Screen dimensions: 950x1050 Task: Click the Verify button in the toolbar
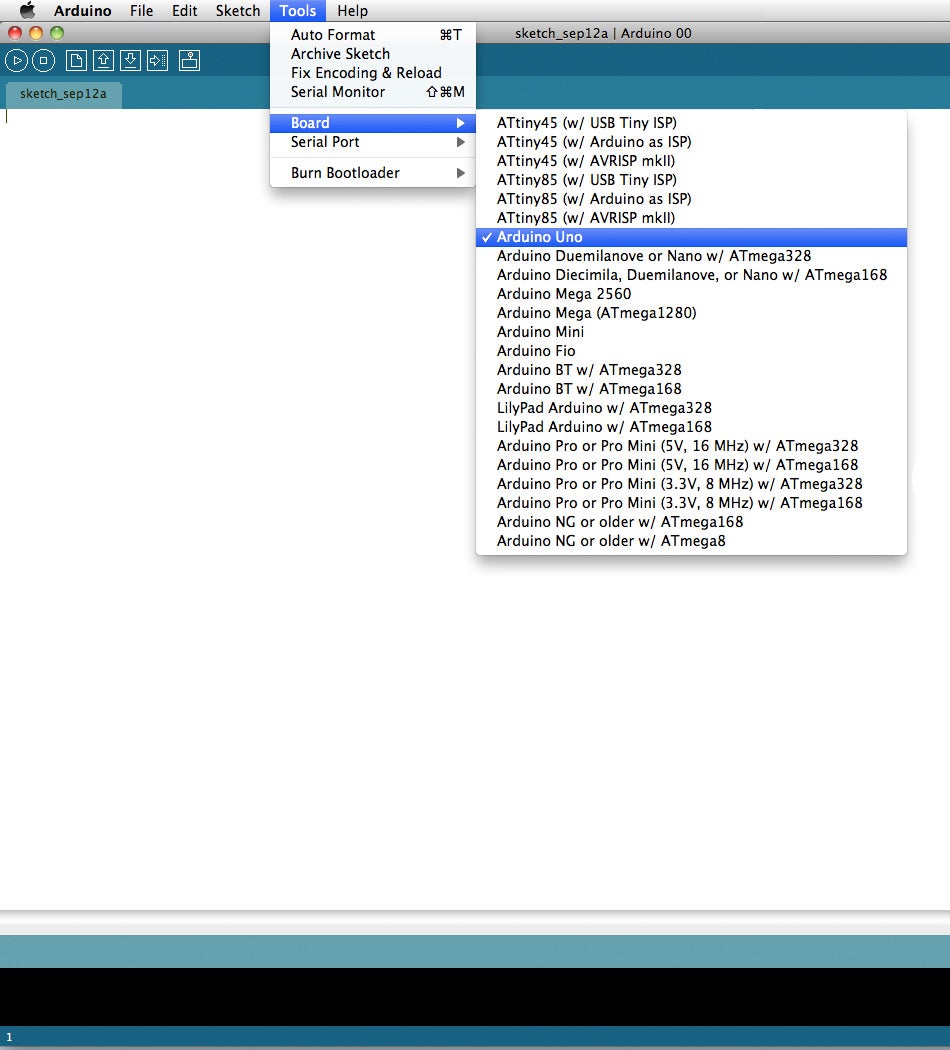(16, 60)
